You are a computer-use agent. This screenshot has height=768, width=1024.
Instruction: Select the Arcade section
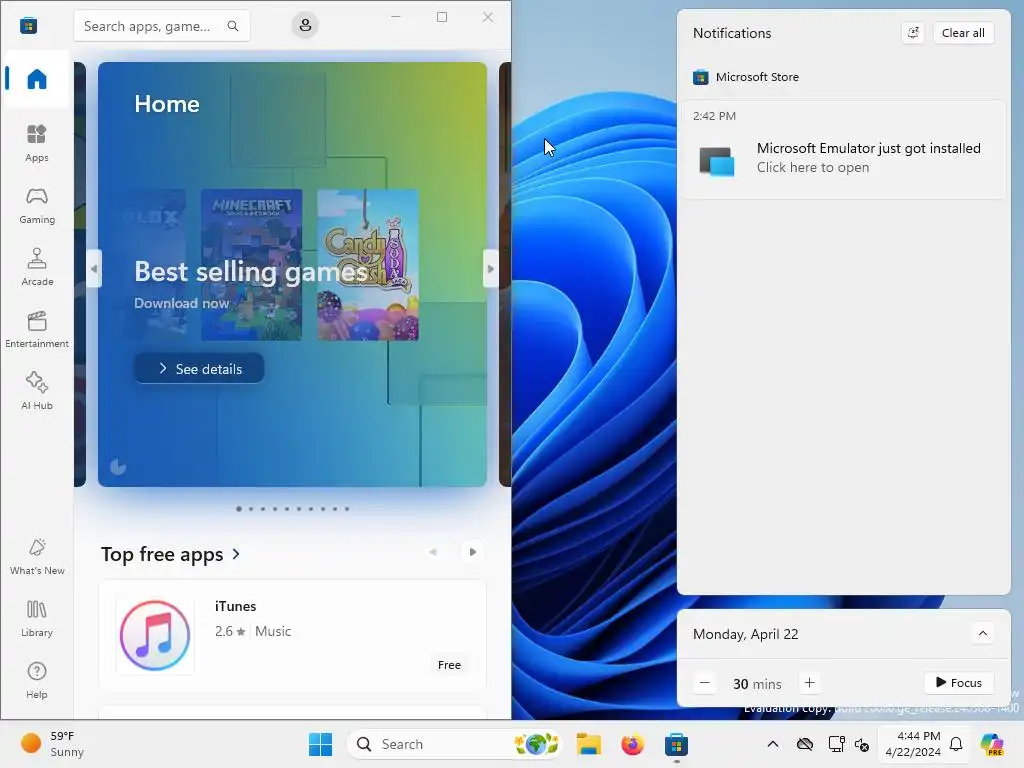(x=37, y=268)
